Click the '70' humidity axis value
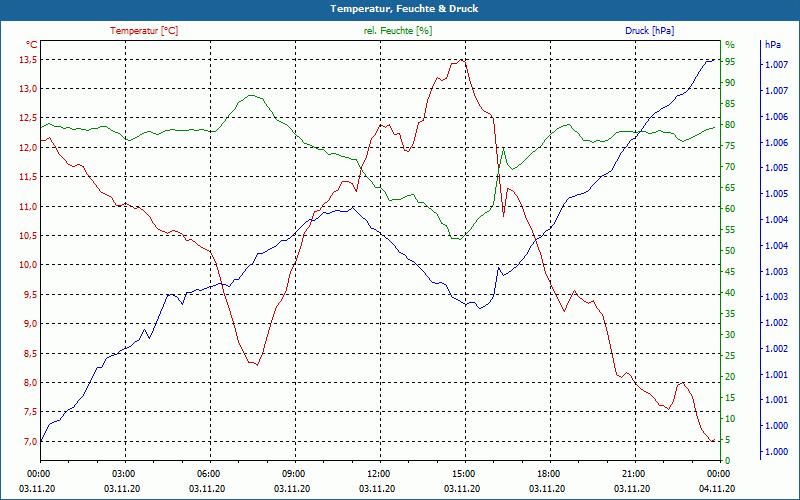Image resolution: width=800 pixels, height=500 pixels. click(x=730, y=167)
